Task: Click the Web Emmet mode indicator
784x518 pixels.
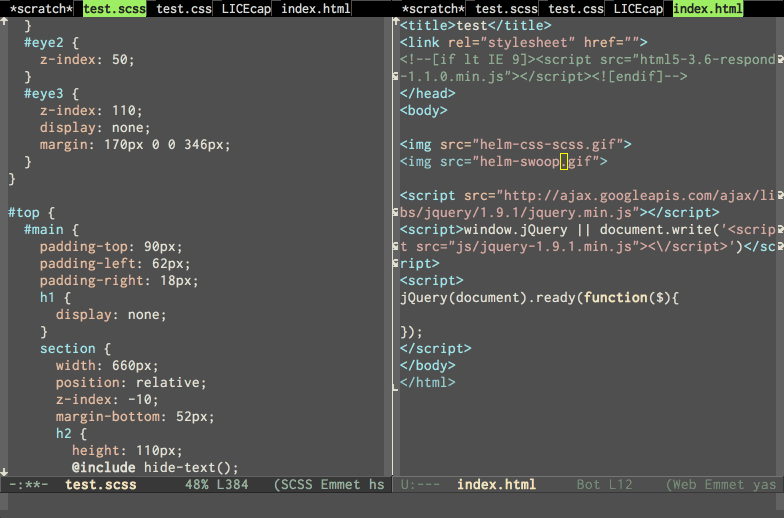Action: pos(722,485)
